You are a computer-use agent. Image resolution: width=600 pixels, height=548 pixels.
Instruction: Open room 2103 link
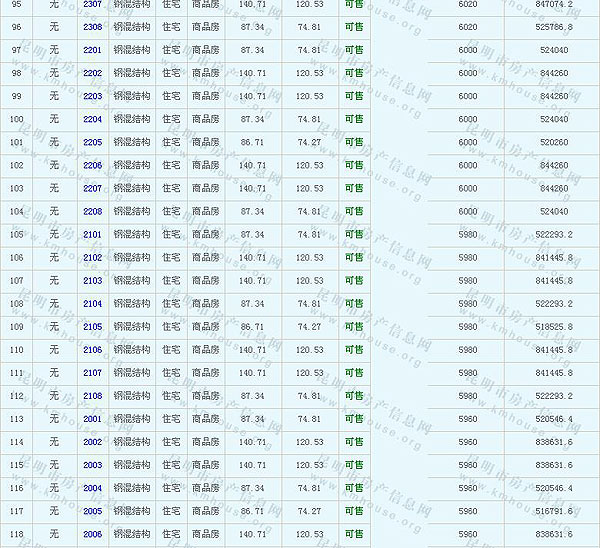(x=92, y=281)
